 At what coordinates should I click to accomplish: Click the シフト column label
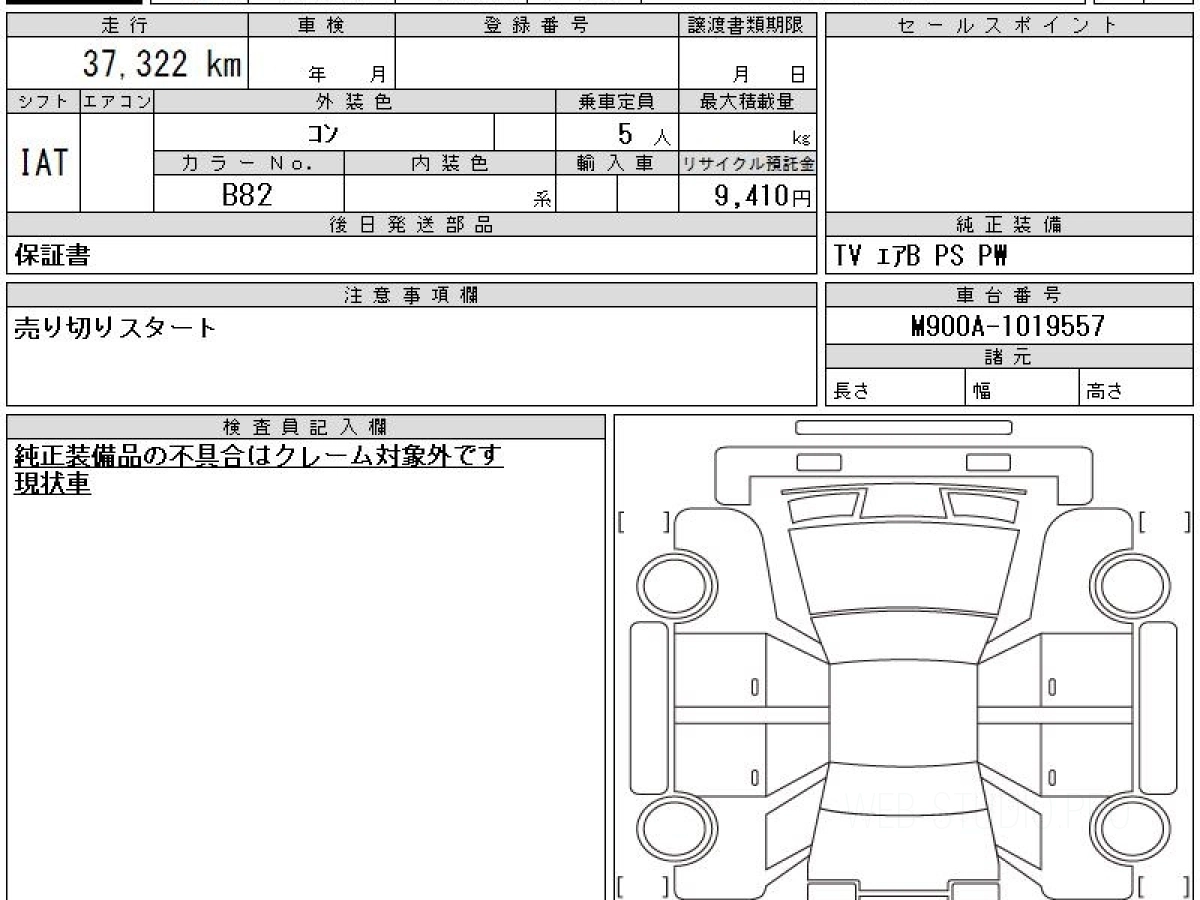[x=43, y=102]
